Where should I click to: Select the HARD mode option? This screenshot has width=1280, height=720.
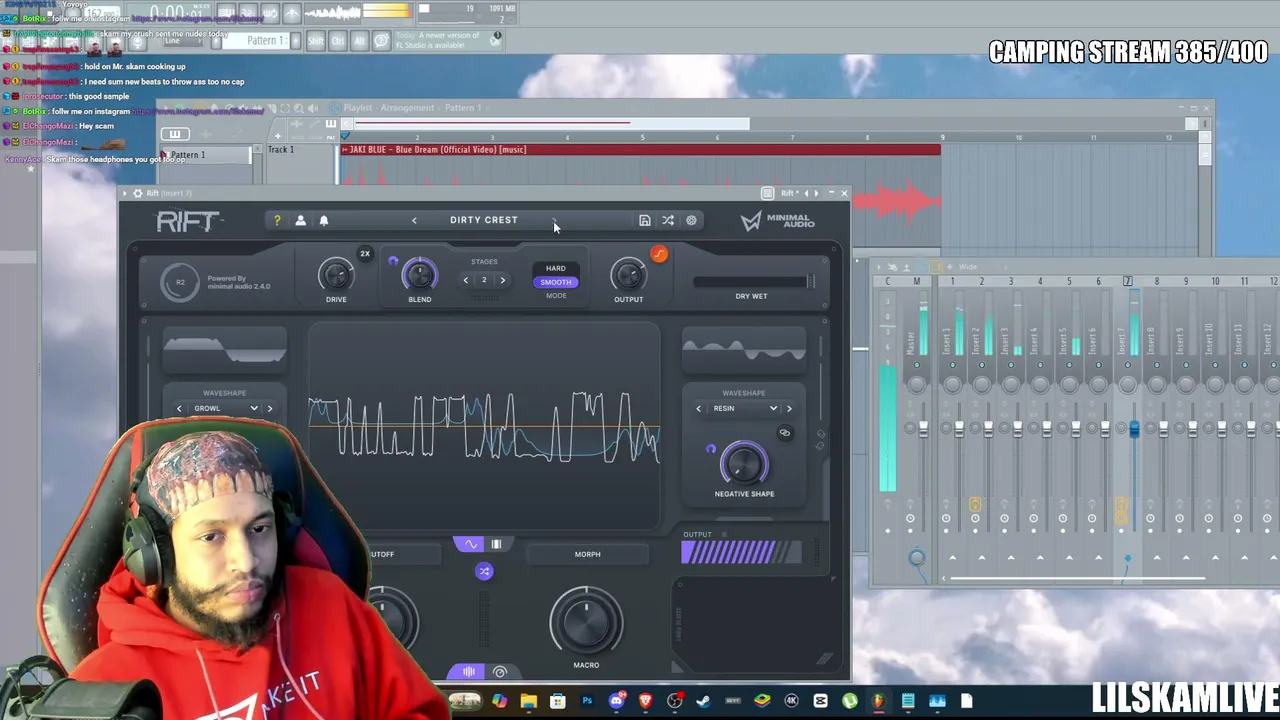pos(556,268)
